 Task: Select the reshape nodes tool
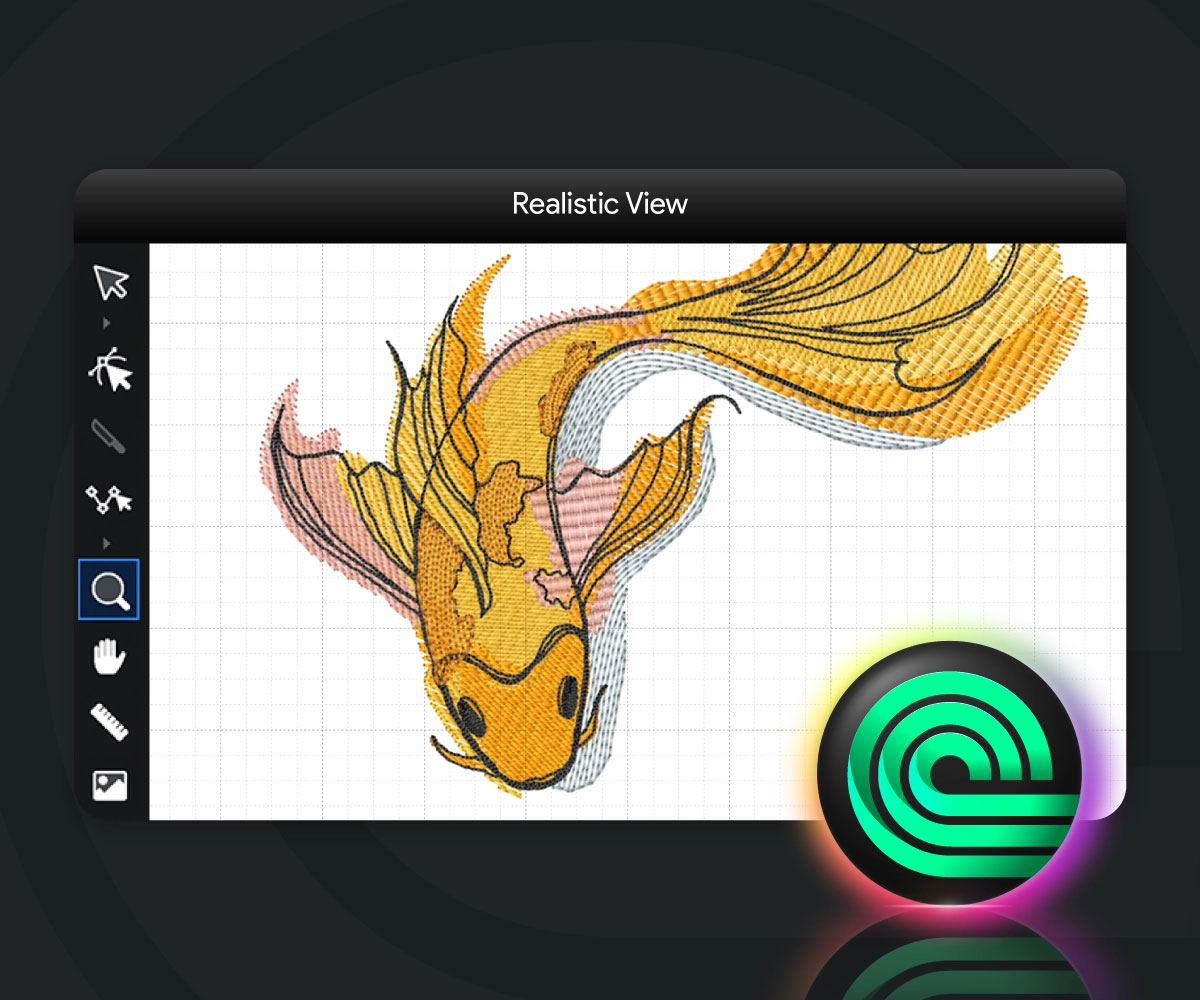click(110, 371)
